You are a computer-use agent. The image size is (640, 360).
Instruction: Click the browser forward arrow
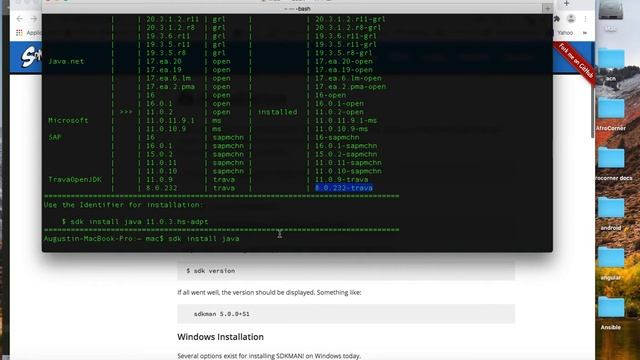34,19
